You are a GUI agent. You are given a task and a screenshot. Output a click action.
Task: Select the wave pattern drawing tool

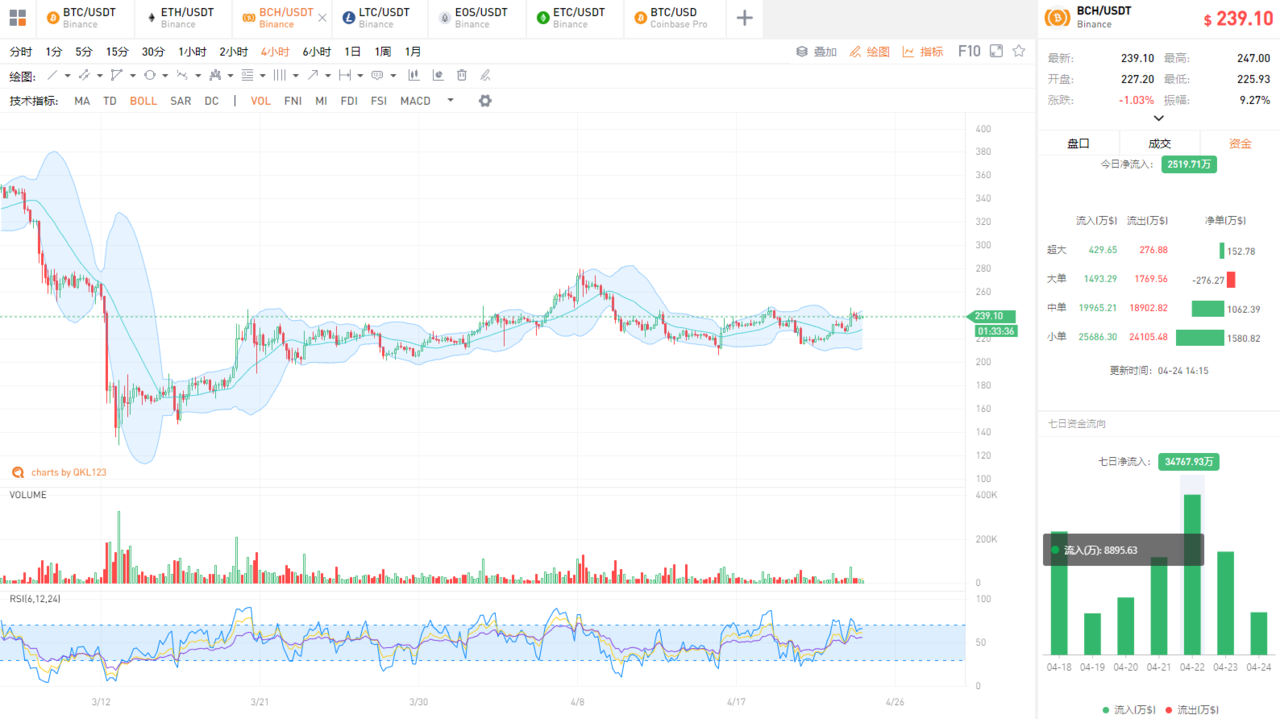click(x=182, y=75)
